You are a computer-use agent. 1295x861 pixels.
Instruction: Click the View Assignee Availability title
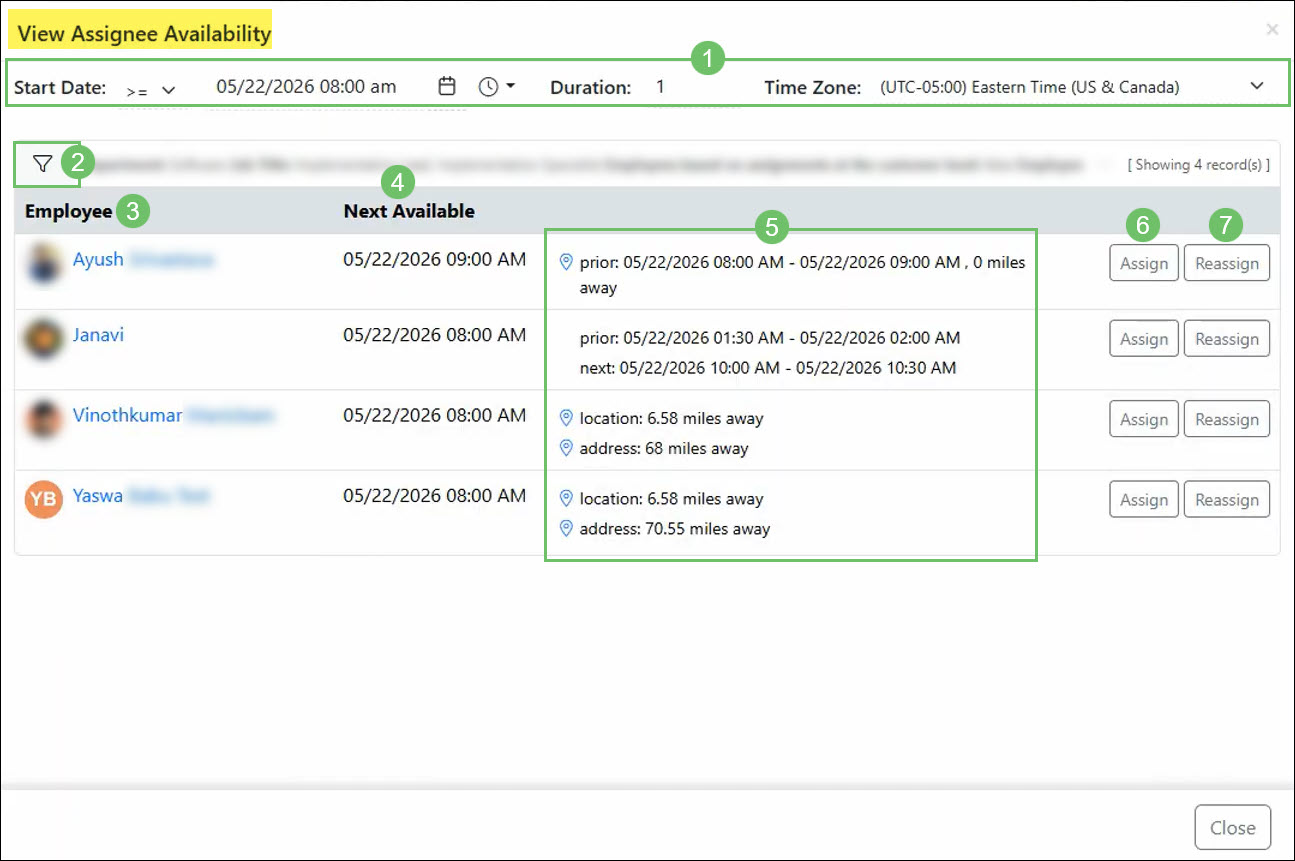[145, 33]
